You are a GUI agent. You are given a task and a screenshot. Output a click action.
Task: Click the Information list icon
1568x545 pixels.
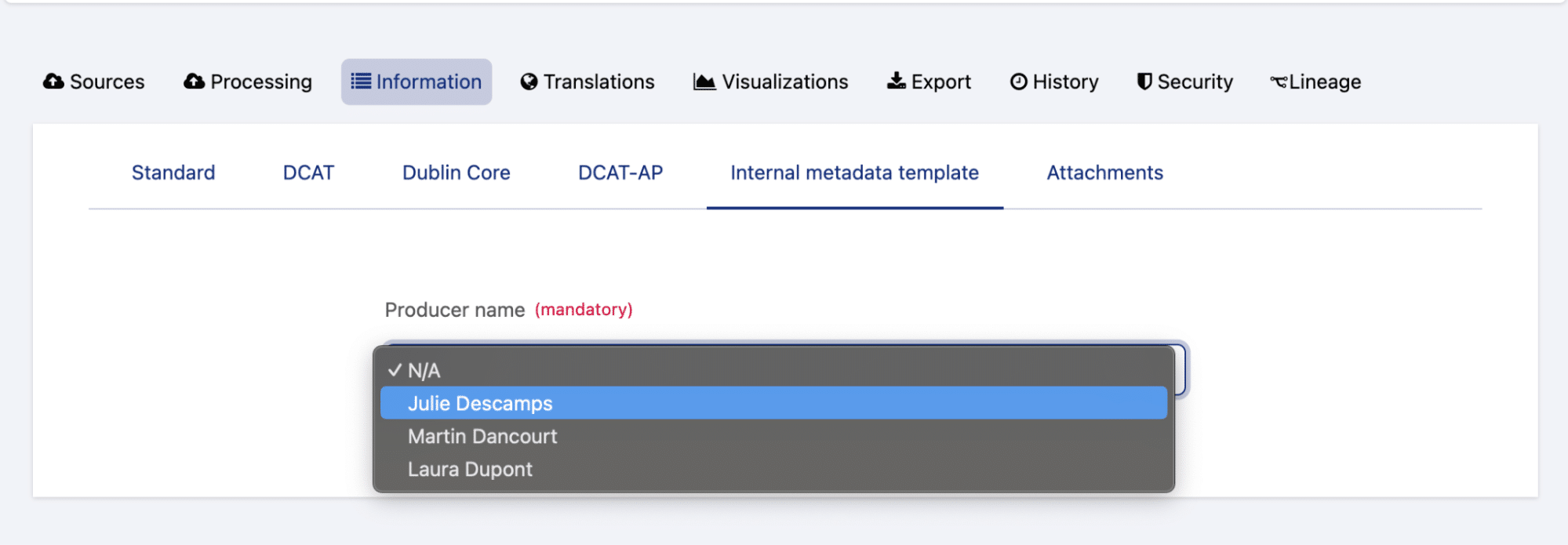pos(361,82)
